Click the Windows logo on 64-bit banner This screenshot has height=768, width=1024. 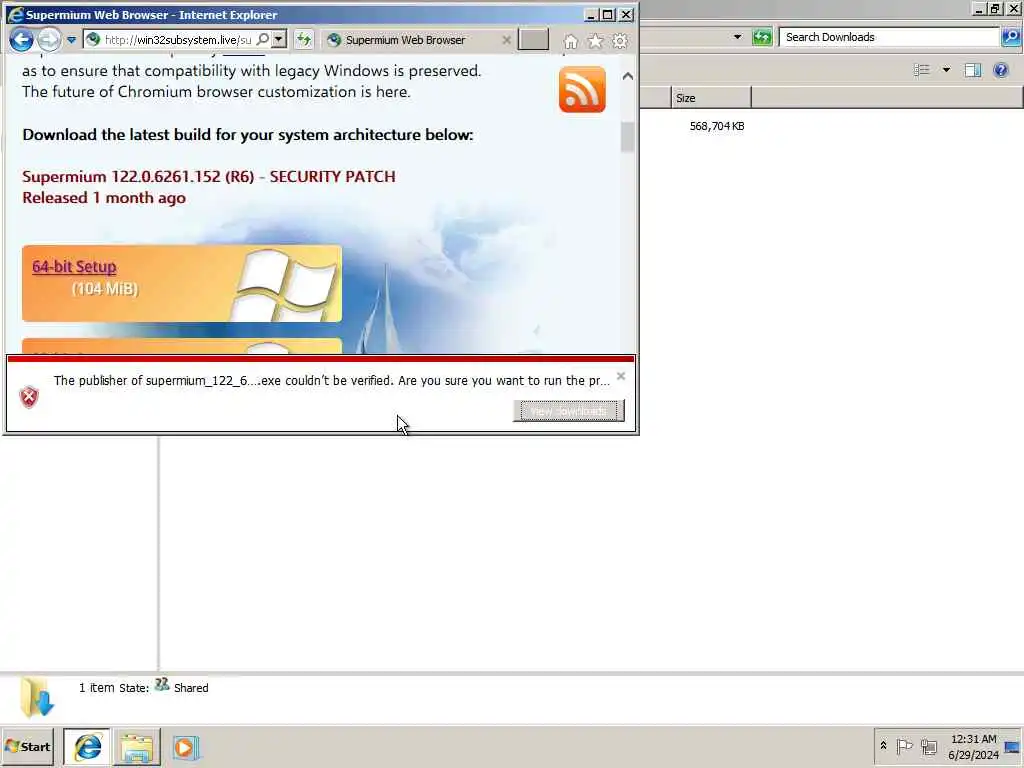click(x=286, y=285)
